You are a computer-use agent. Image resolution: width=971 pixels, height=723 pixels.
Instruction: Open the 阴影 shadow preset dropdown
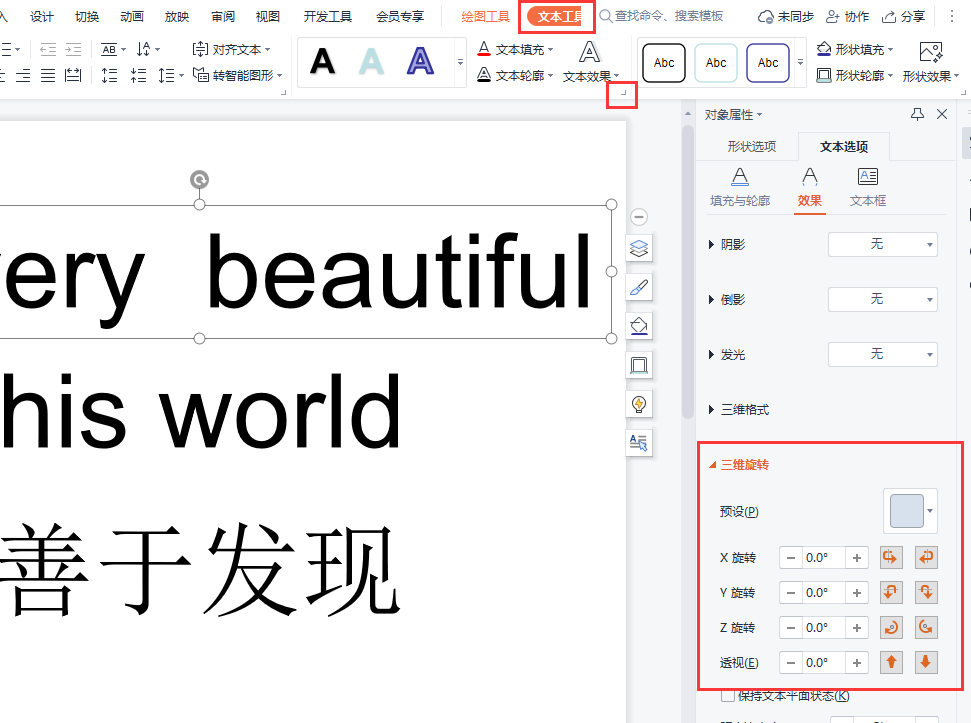tap(882, 244)
